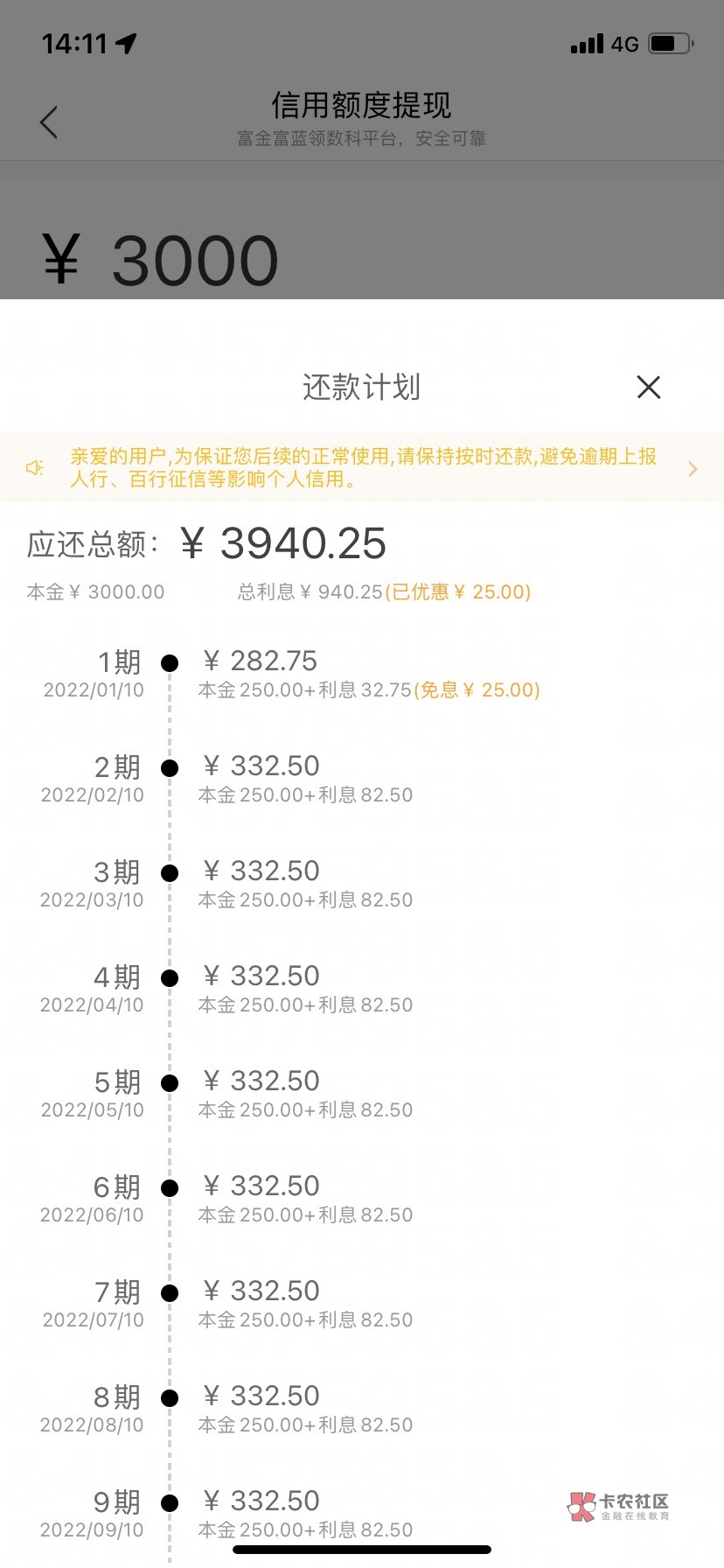Select the 1期 timeline dot
724x1568 pixels.
(170, 663)
